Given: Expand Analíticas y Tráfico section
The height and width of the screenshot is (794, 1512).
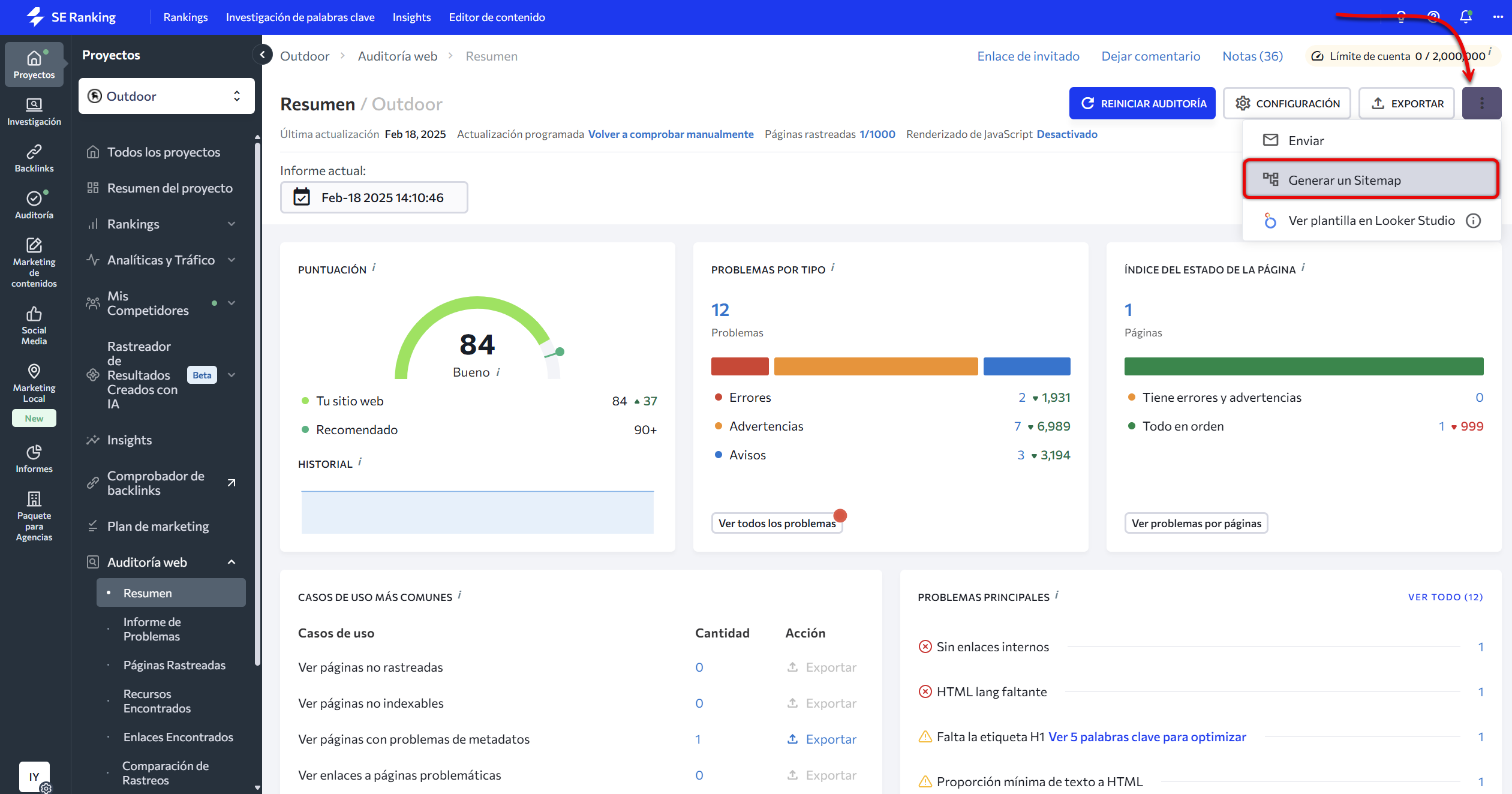Looking at the screenshot, I should tap(232, 260).
